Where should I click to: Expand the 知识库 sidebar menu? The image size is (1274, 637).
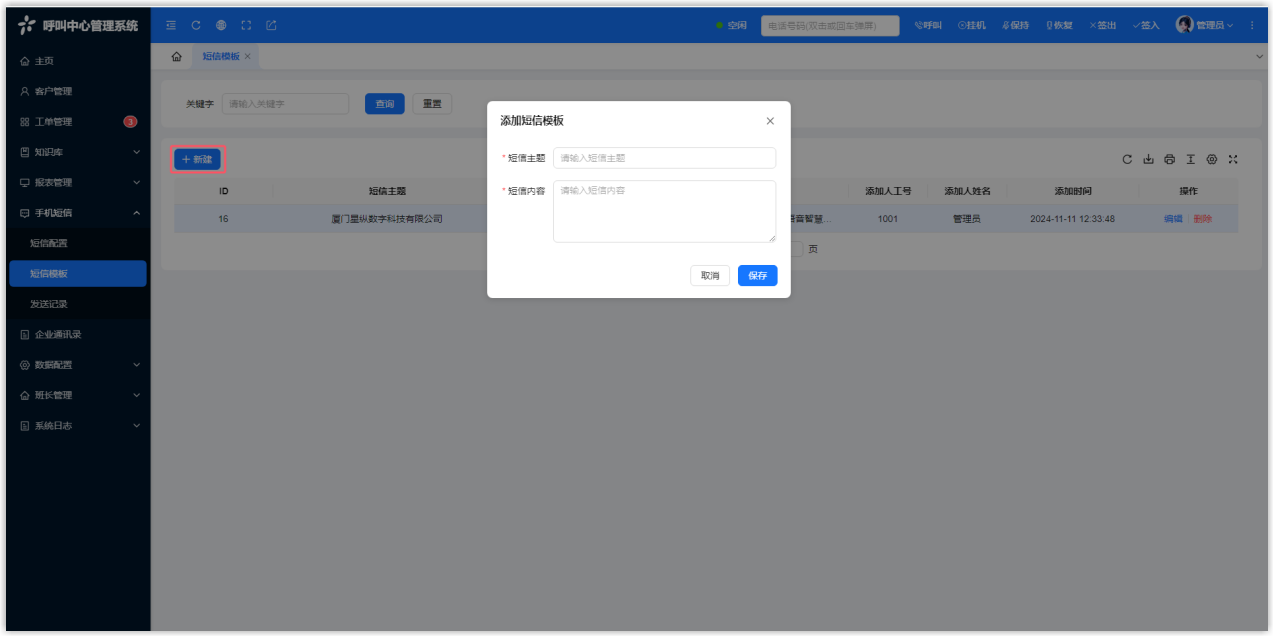click(78, 152)
